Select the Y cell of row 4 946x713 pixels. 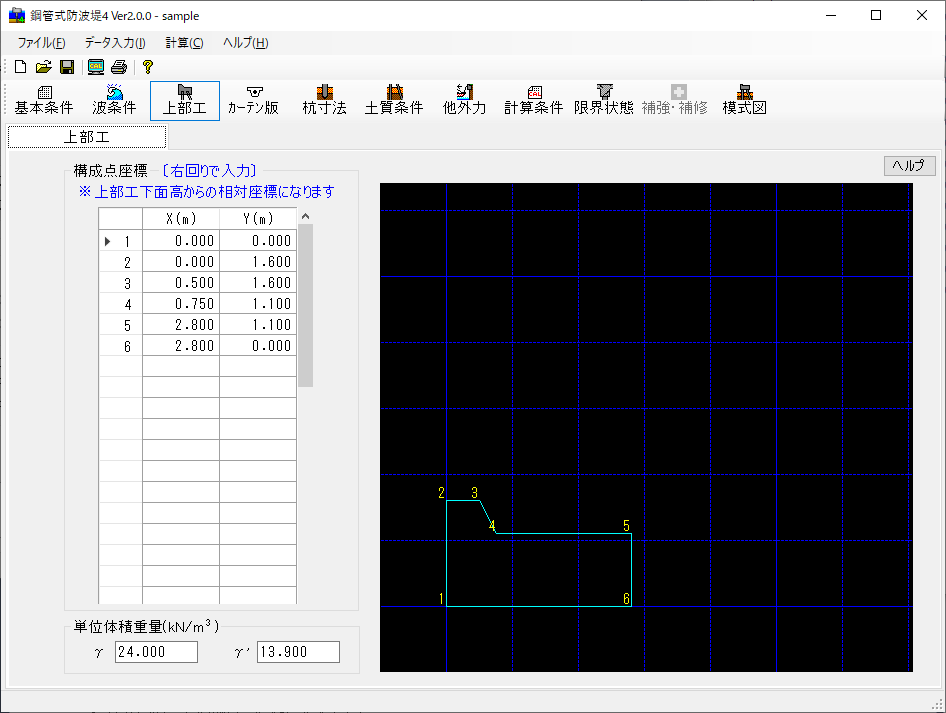[x=258, y=304]
